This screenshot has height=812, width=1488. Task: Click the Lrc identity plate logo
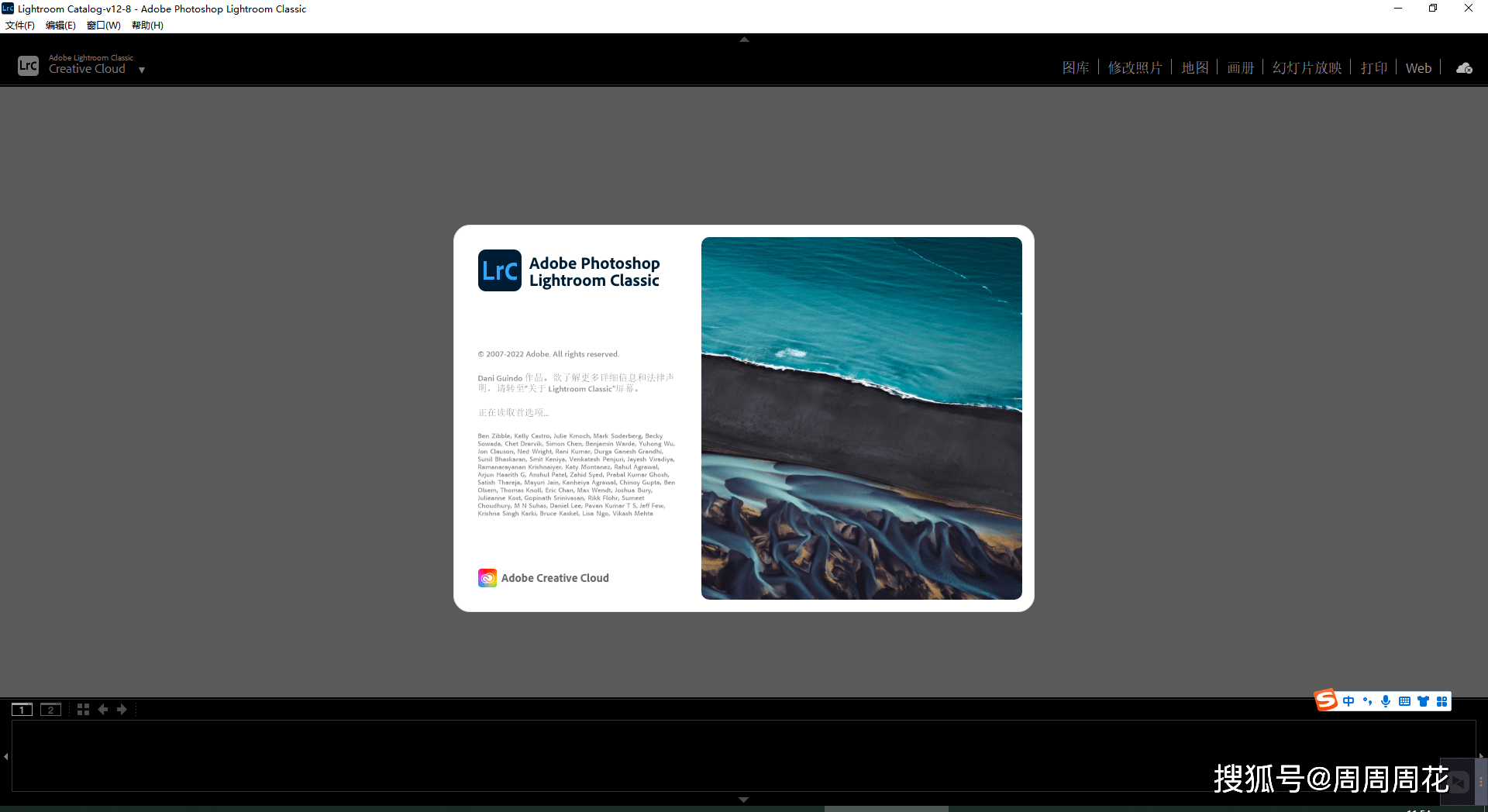(28, 65)
